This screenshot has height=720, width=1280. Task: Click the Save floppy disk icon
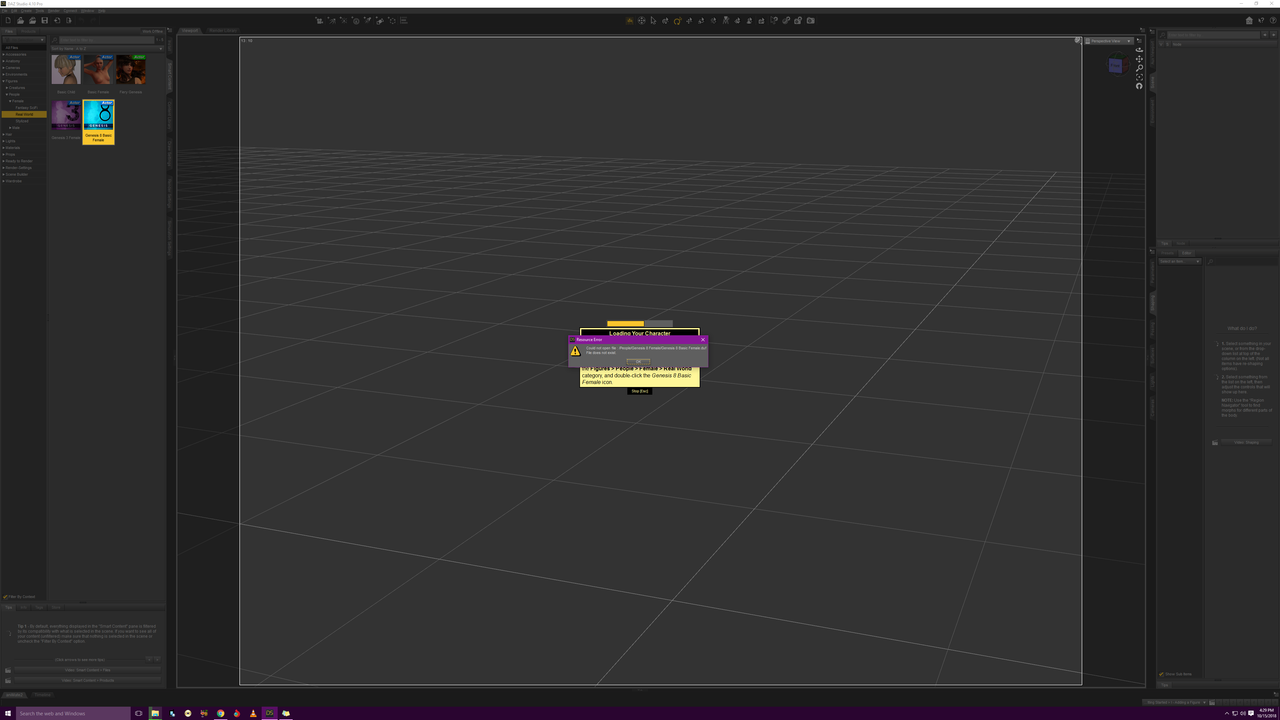tap(44, 20)
